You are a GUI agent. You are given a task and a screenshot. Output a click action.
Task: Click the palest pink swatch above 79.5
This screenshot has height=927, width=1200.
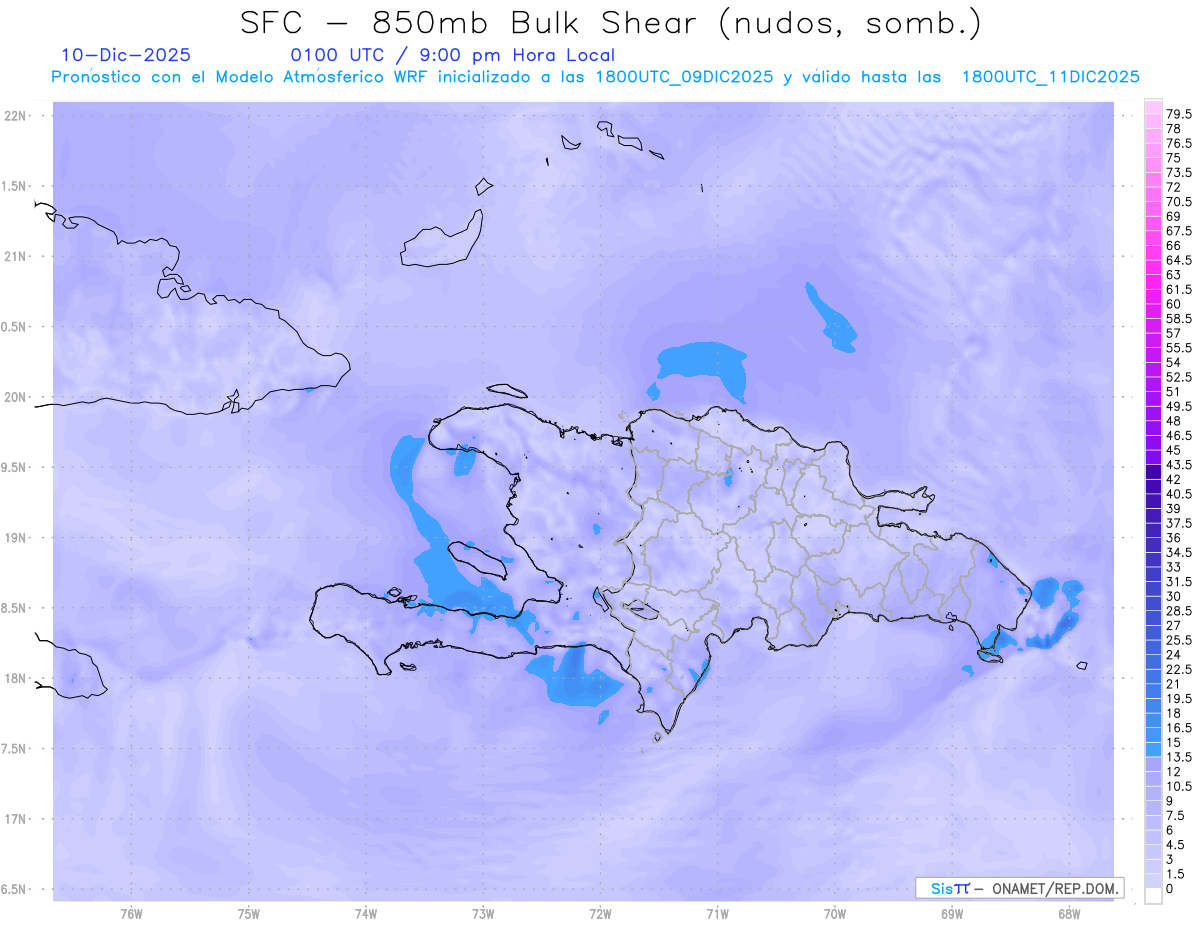[1153, 107]
